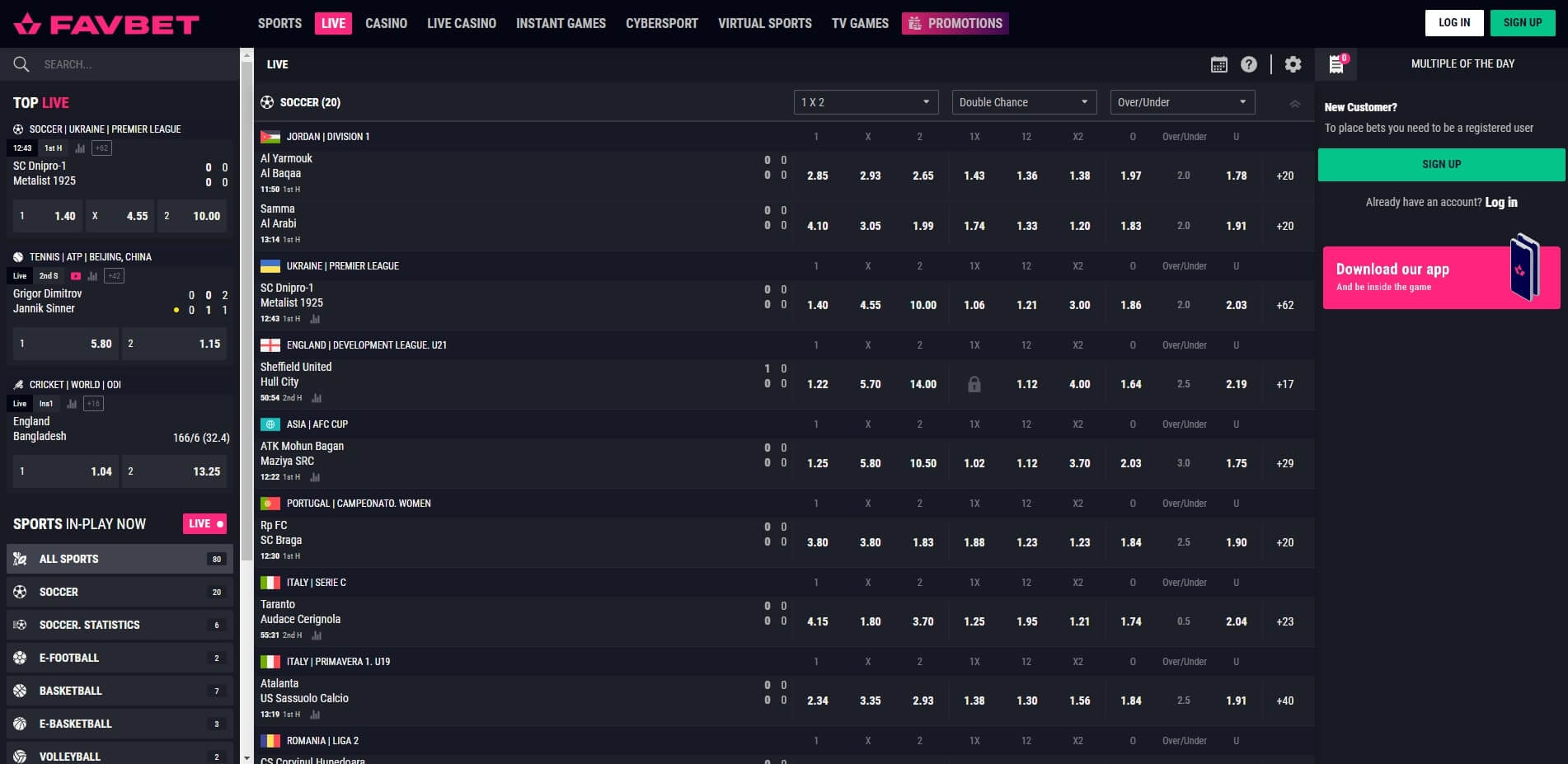This screenshot has height=764, width=1568.
Task: Click the FAVBET logo
Action: point(106,23)
